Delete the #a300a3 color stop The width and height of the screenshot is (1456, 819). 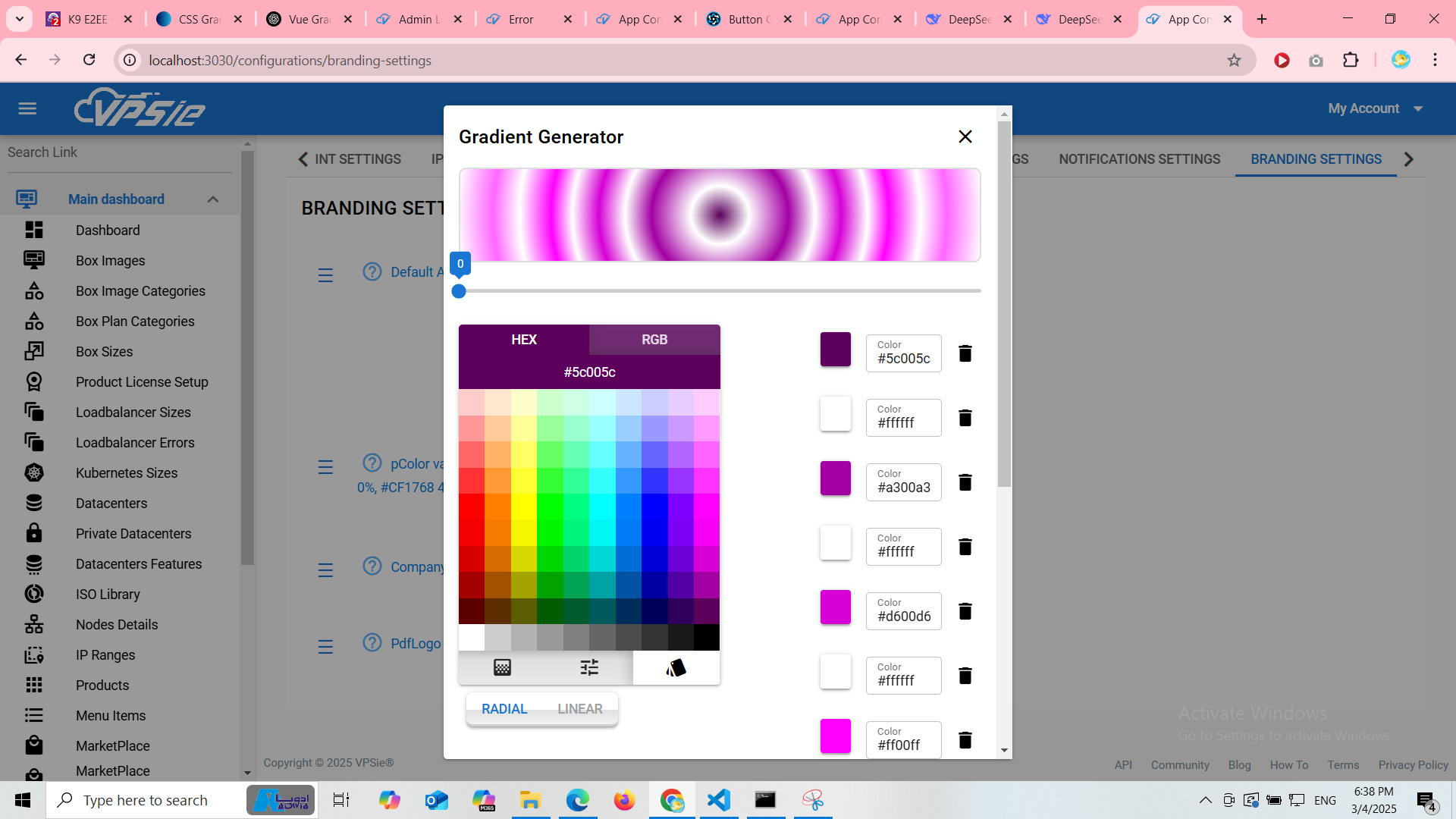[965, 482]
